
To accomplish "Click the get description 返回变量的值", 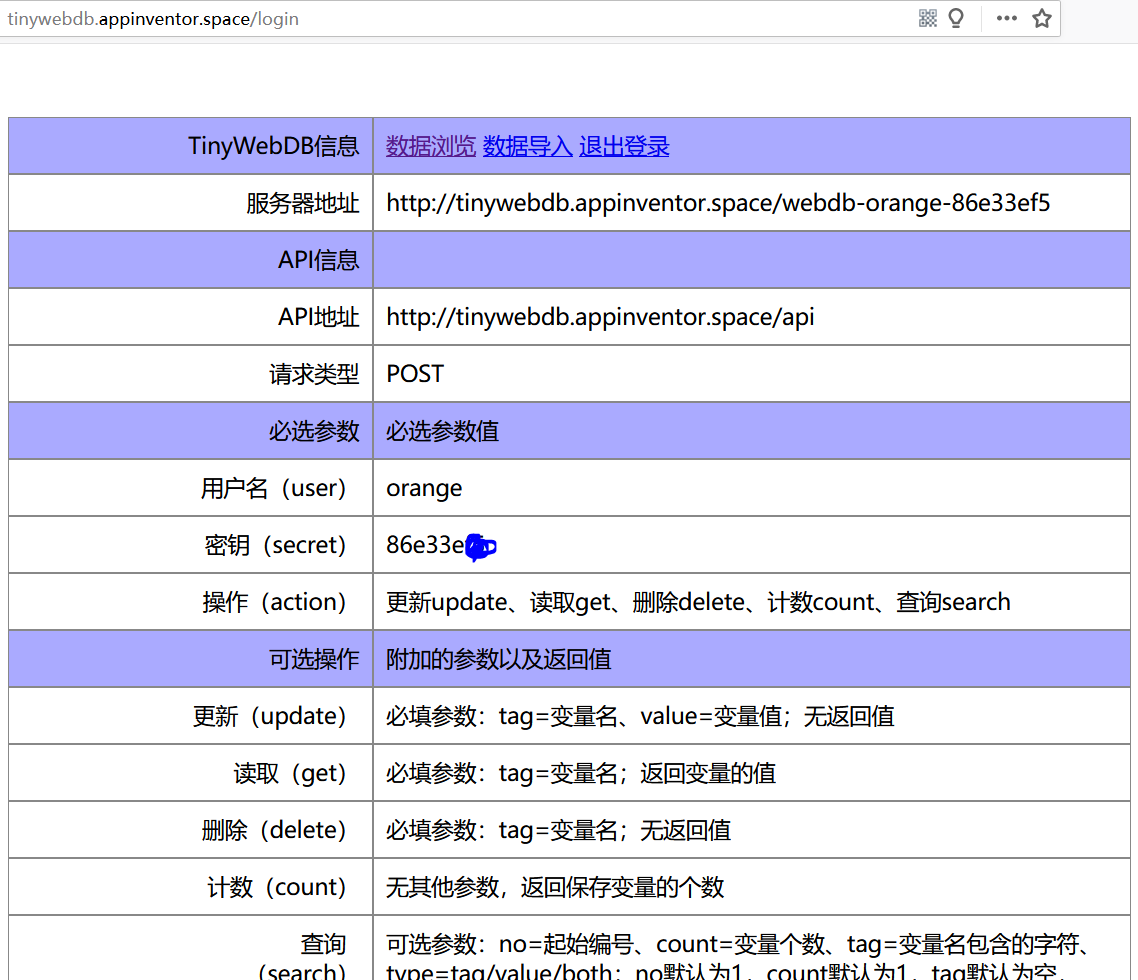I will click(581, 774).
